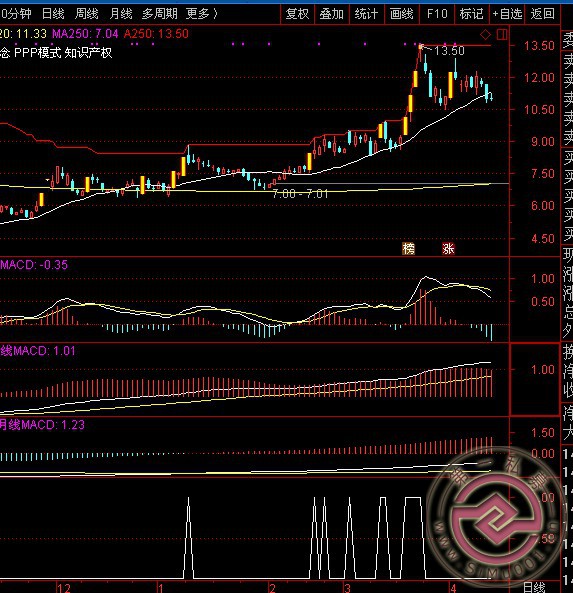The width and height of the screenshot is (573, 593).
Task: Click the 7.00 - 7.01 price range annotation
Action: click(300, 194)
